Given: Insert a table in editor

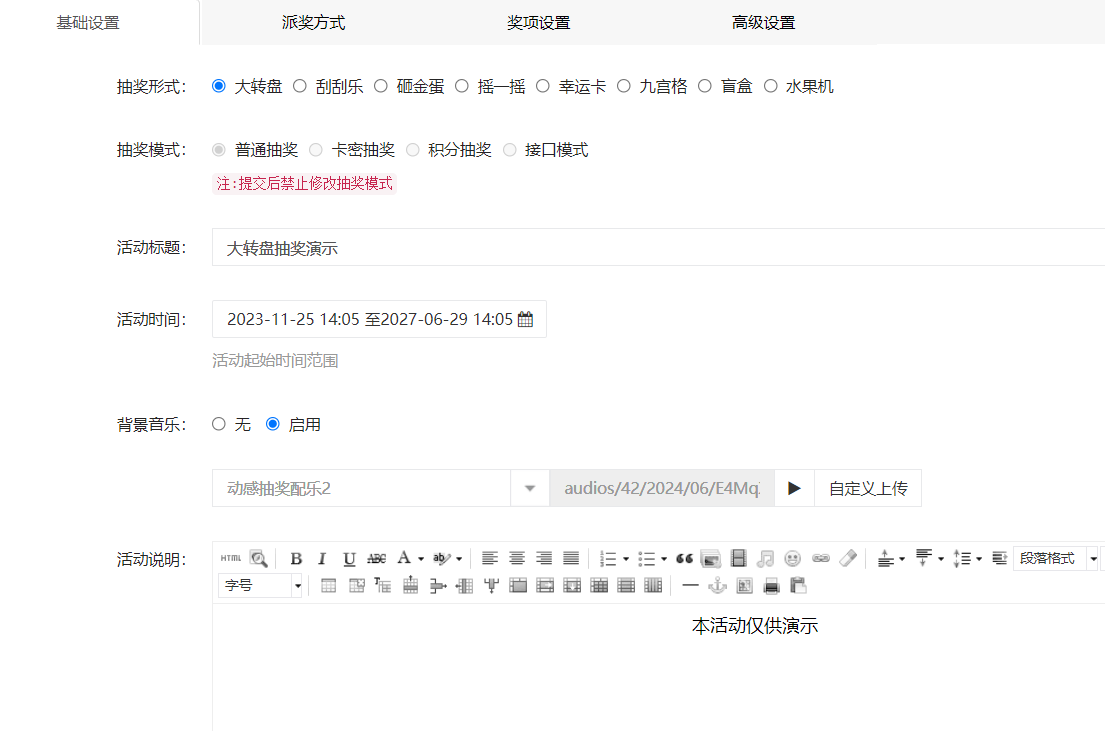Looking at the screenshot, I should pyautogui.click(x=328, y=586).
